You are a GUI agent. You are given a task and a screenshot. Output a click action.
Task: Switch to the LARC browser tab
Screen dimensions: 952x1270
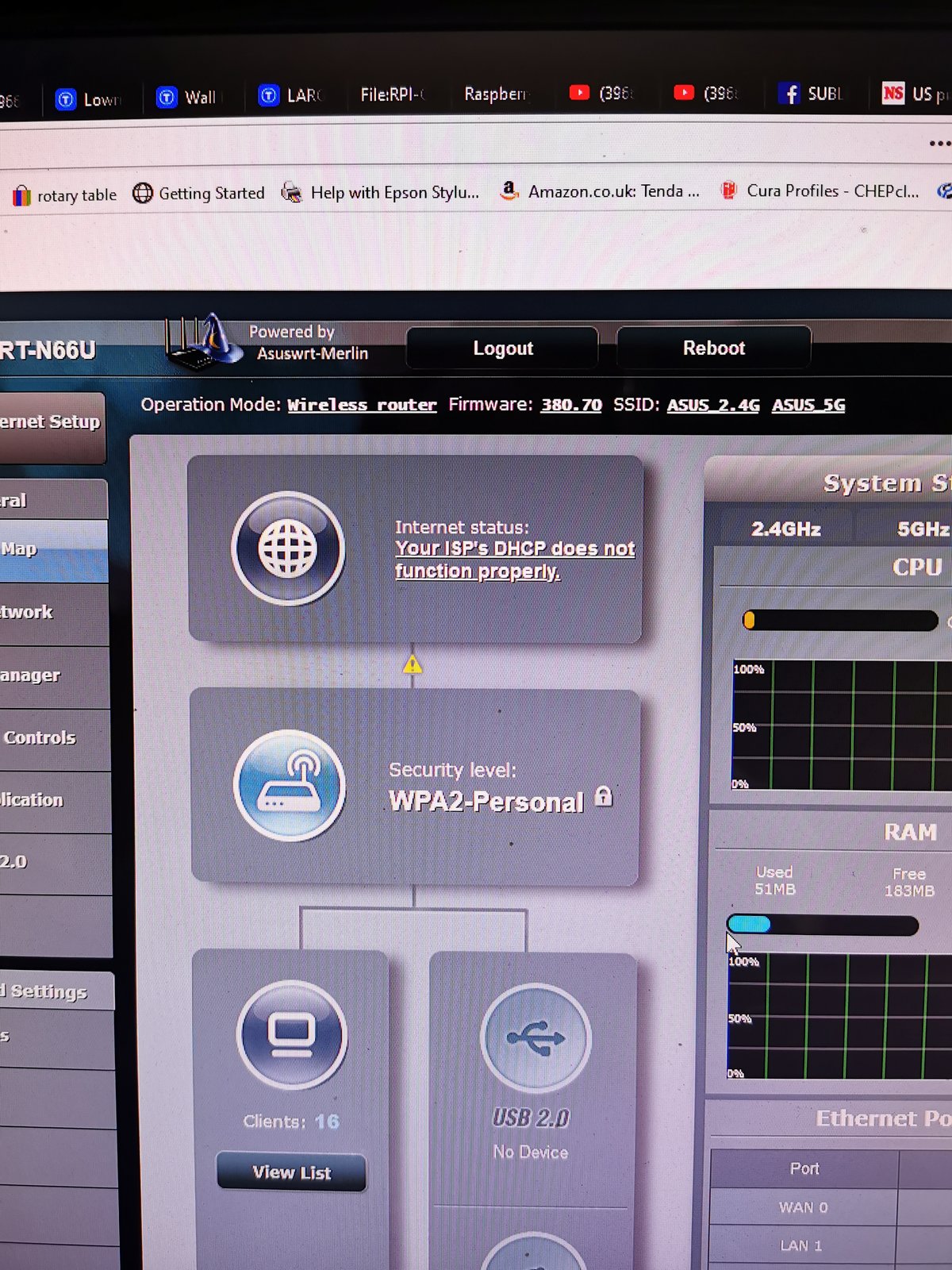coord(291,96)
